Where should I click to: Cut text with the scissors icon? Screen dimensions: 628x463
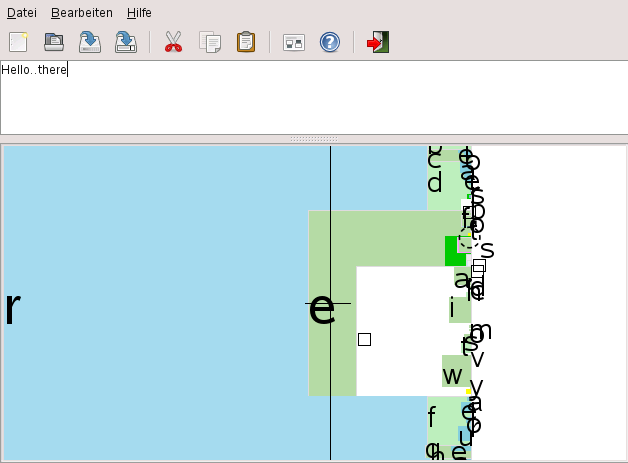tap(173, 42)
